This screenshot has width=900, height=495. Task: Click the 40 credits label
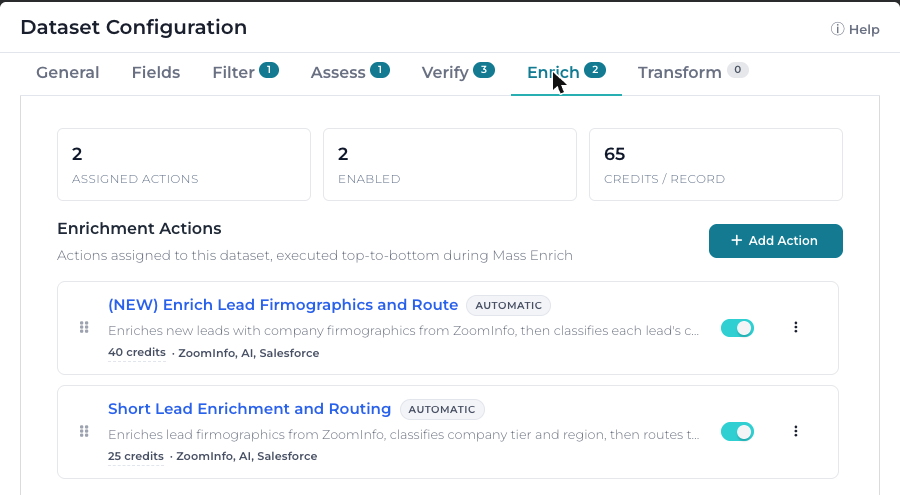(x=137, y=353)
